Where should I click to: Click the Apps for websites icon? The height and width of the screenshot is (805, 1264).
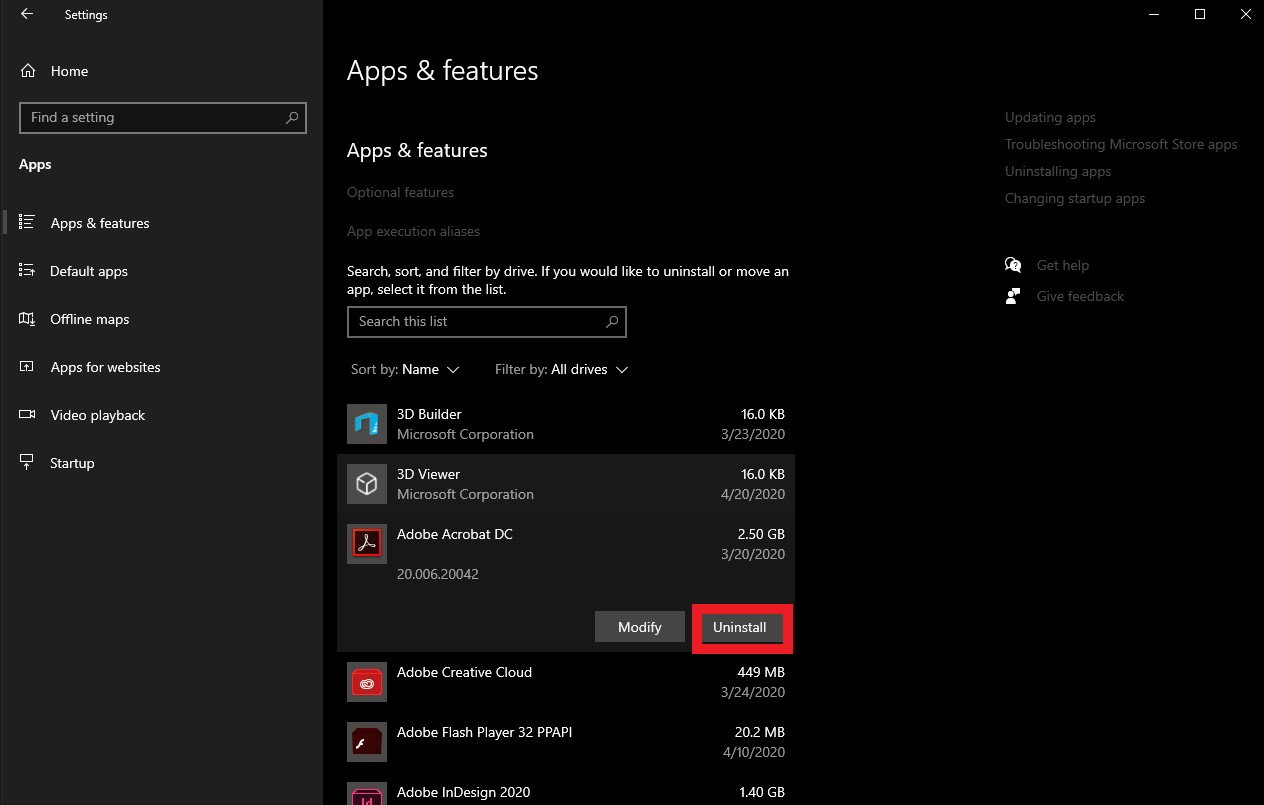(x=28, y=366)
